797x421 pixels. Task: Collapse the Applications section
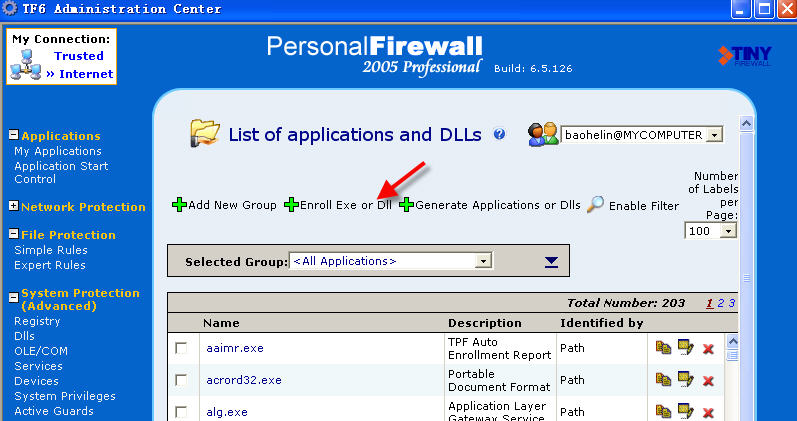coord(14,135)
